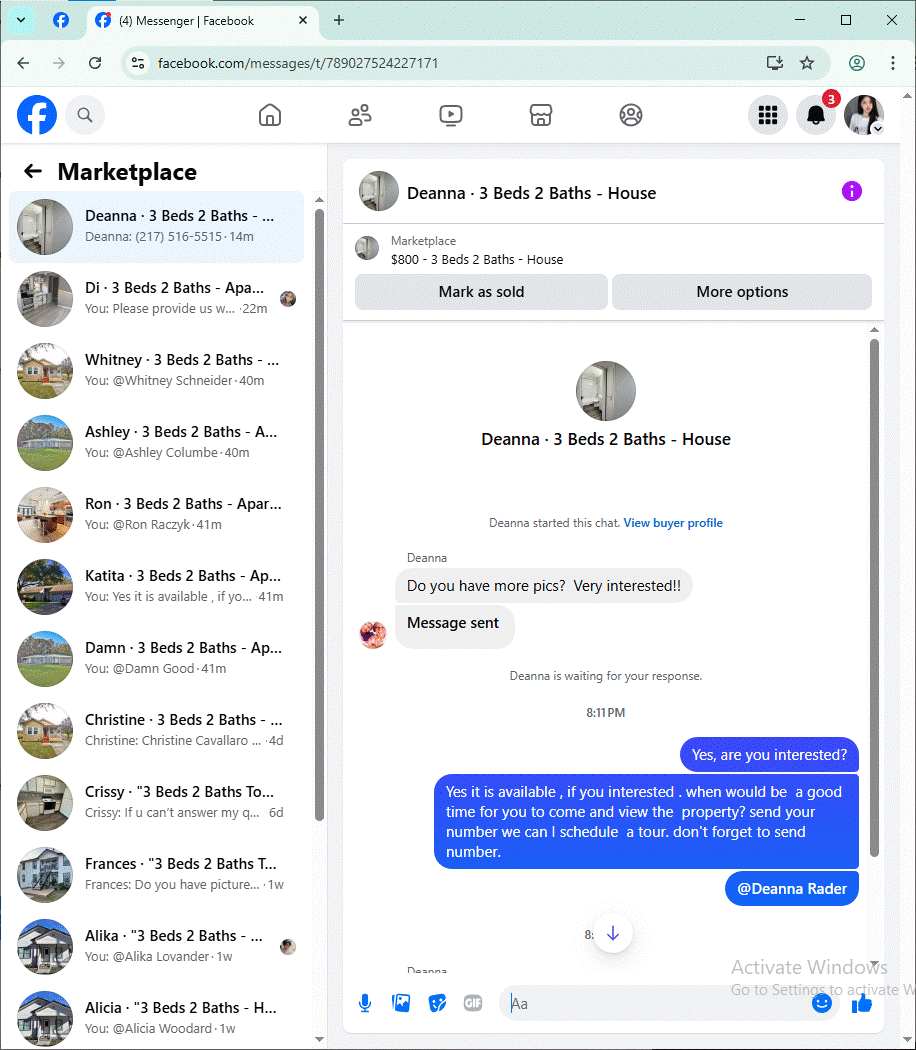Open the Friends icon in top navigation
The height and width of the screenshot is (1050, 916).
click(x=360, y=115)
